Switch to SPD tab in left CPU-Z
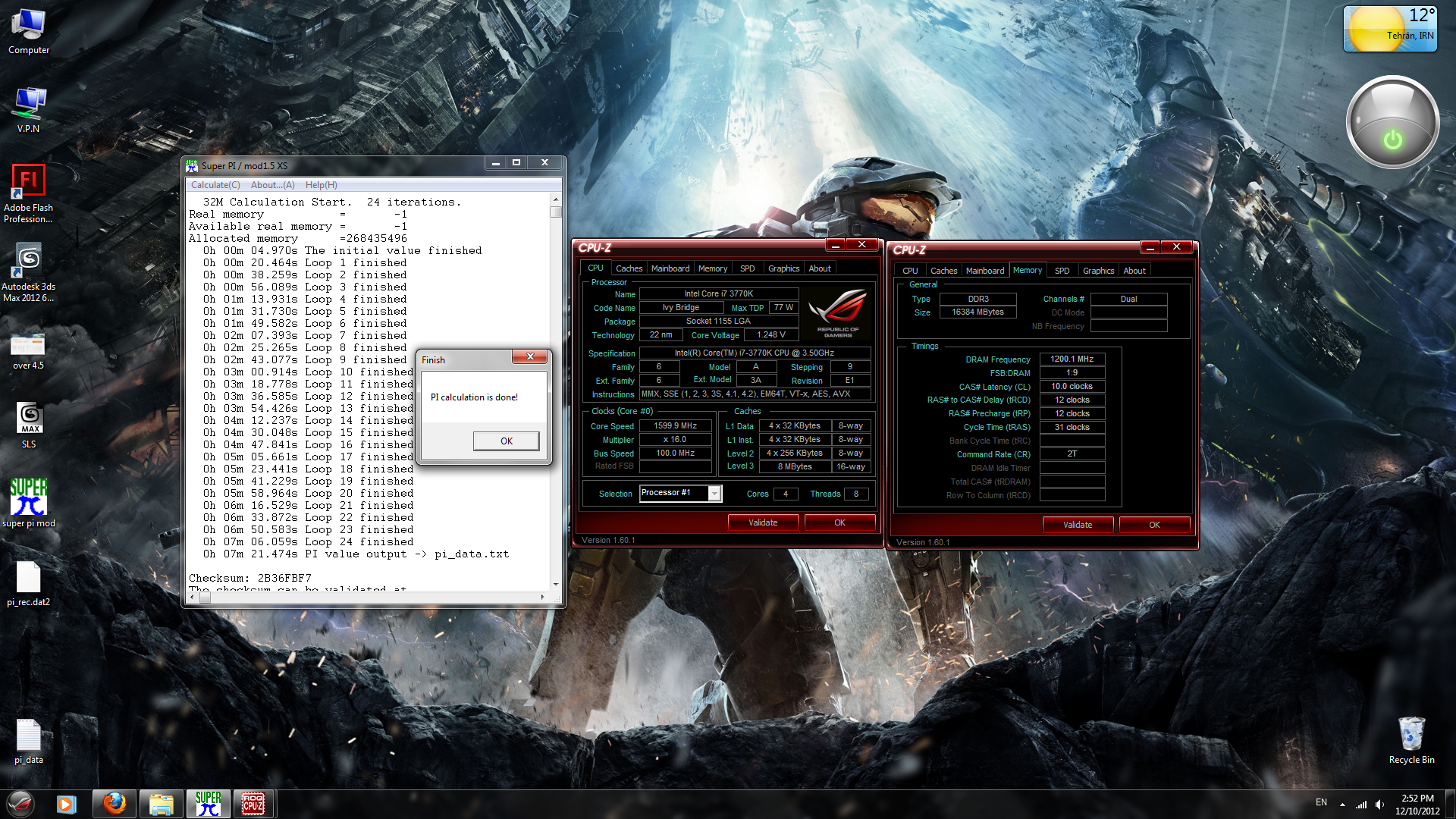This screenshot has width=1456, height=819. (748, 268)
